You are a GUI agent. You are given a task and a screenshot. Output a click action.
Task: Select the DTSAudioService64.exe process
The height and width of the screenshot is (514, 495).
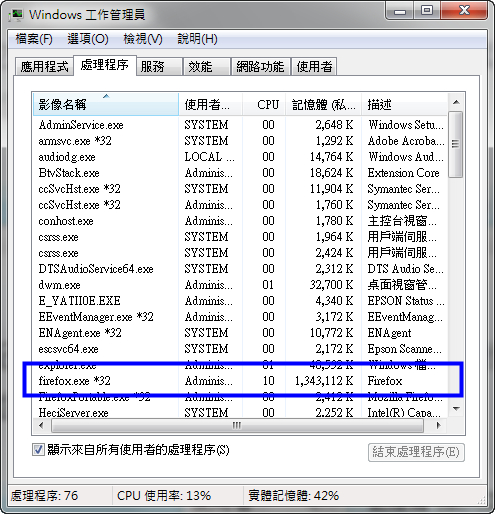[240, 269]
